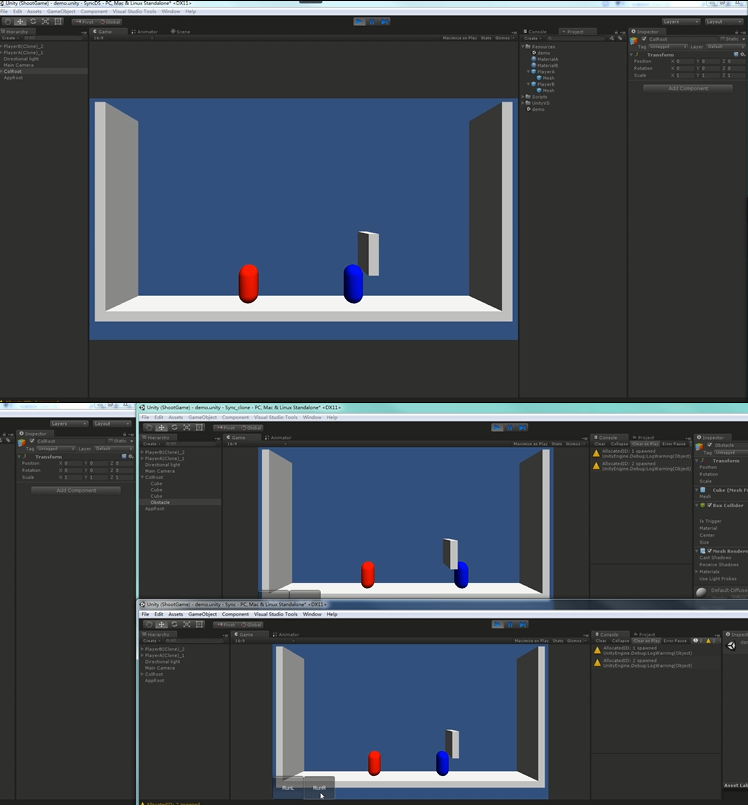Screen dimensions: 748x808
Task: Select Rotate tool in bottom Sync window
Action: (174, 625)
